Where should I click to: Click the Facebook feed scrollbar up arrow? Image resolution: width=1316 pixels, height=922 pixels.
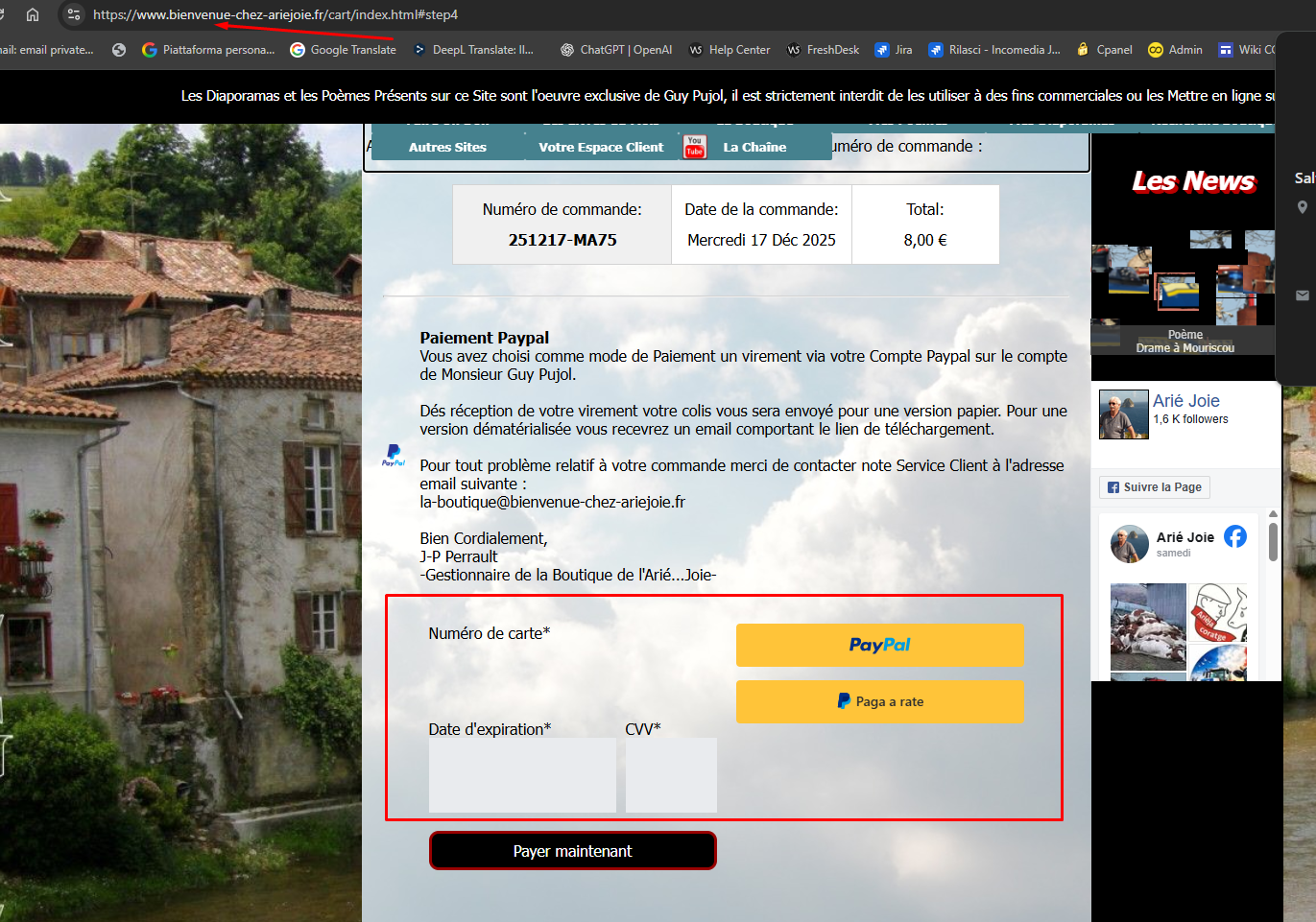(x=1273, y=514)
